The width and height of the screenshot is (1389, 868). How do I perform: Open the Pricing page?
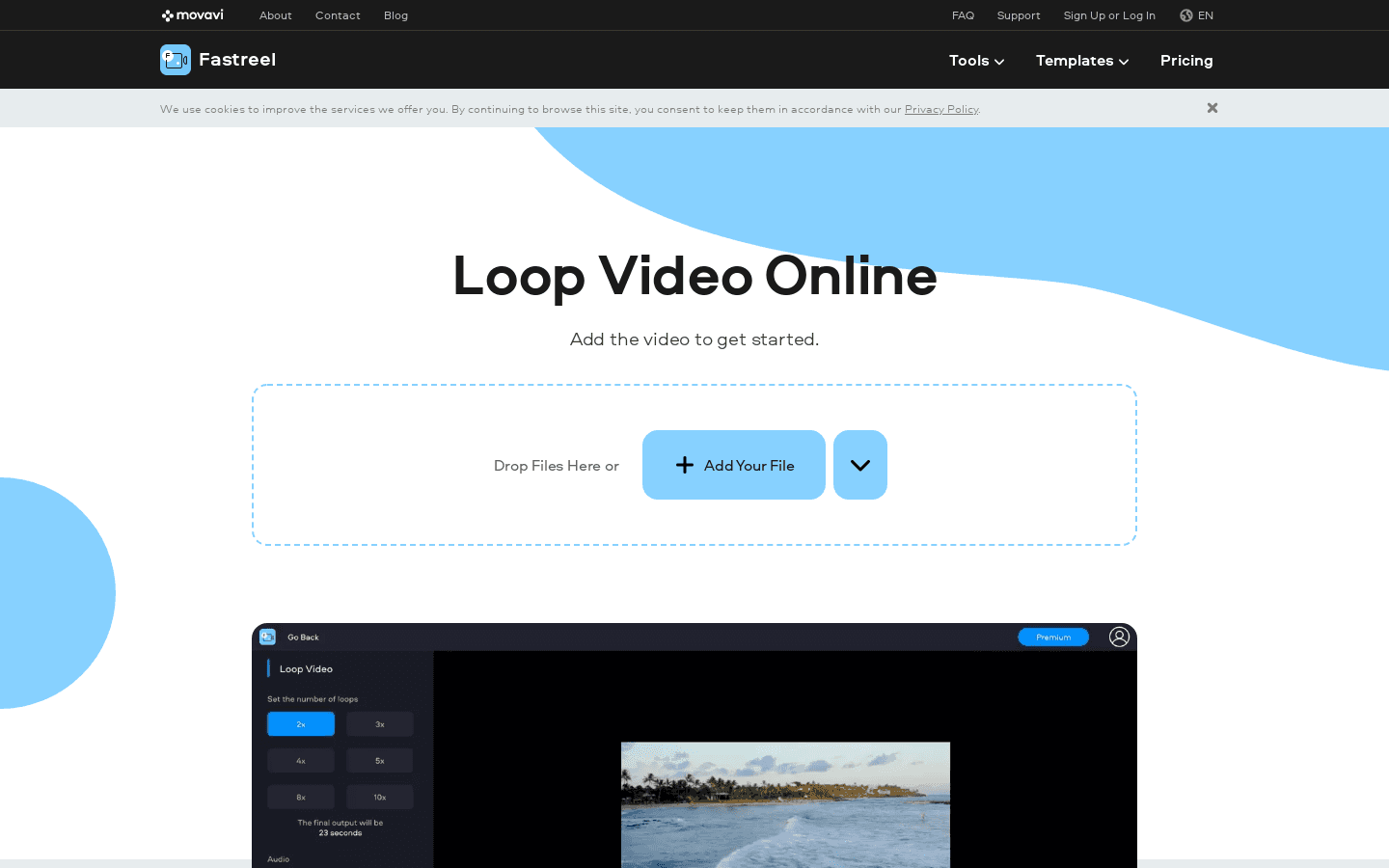pyautogui.click(x=1186, y=61)
